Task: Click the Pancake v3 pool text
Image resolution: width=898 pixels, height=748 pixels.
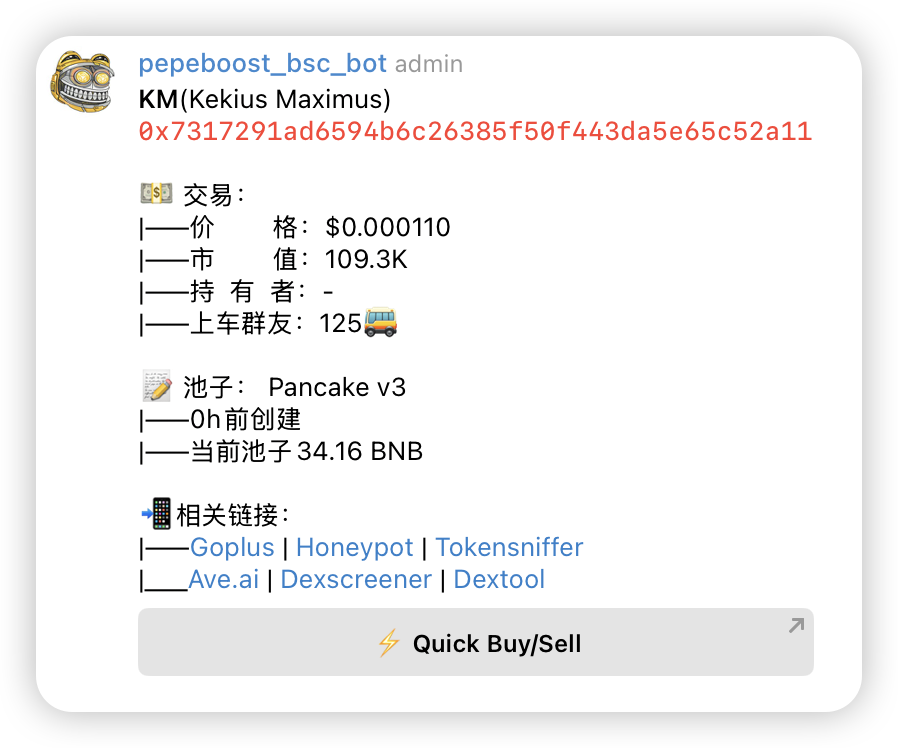Action: [337, 387]
